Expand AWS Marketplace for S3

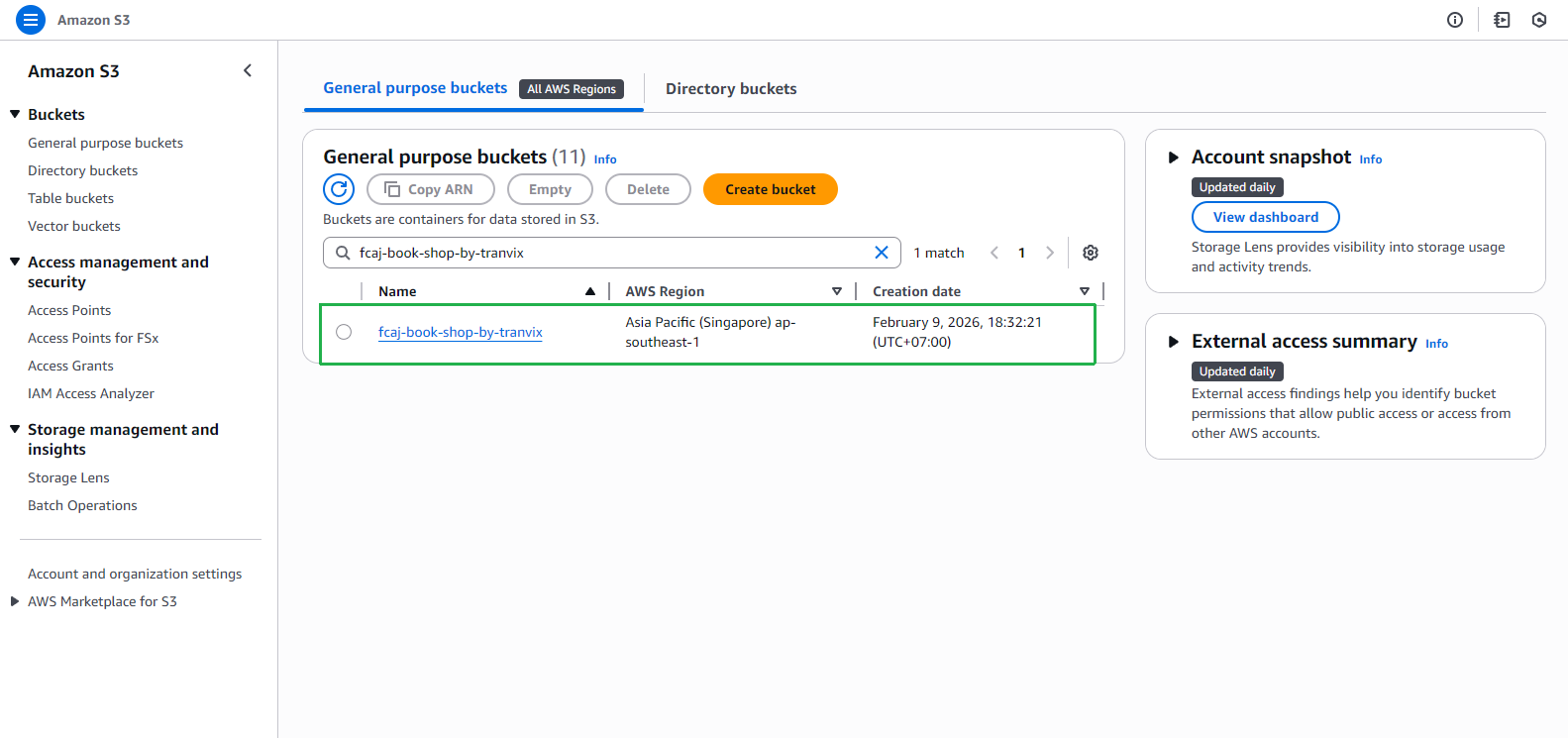pos(15,601)
